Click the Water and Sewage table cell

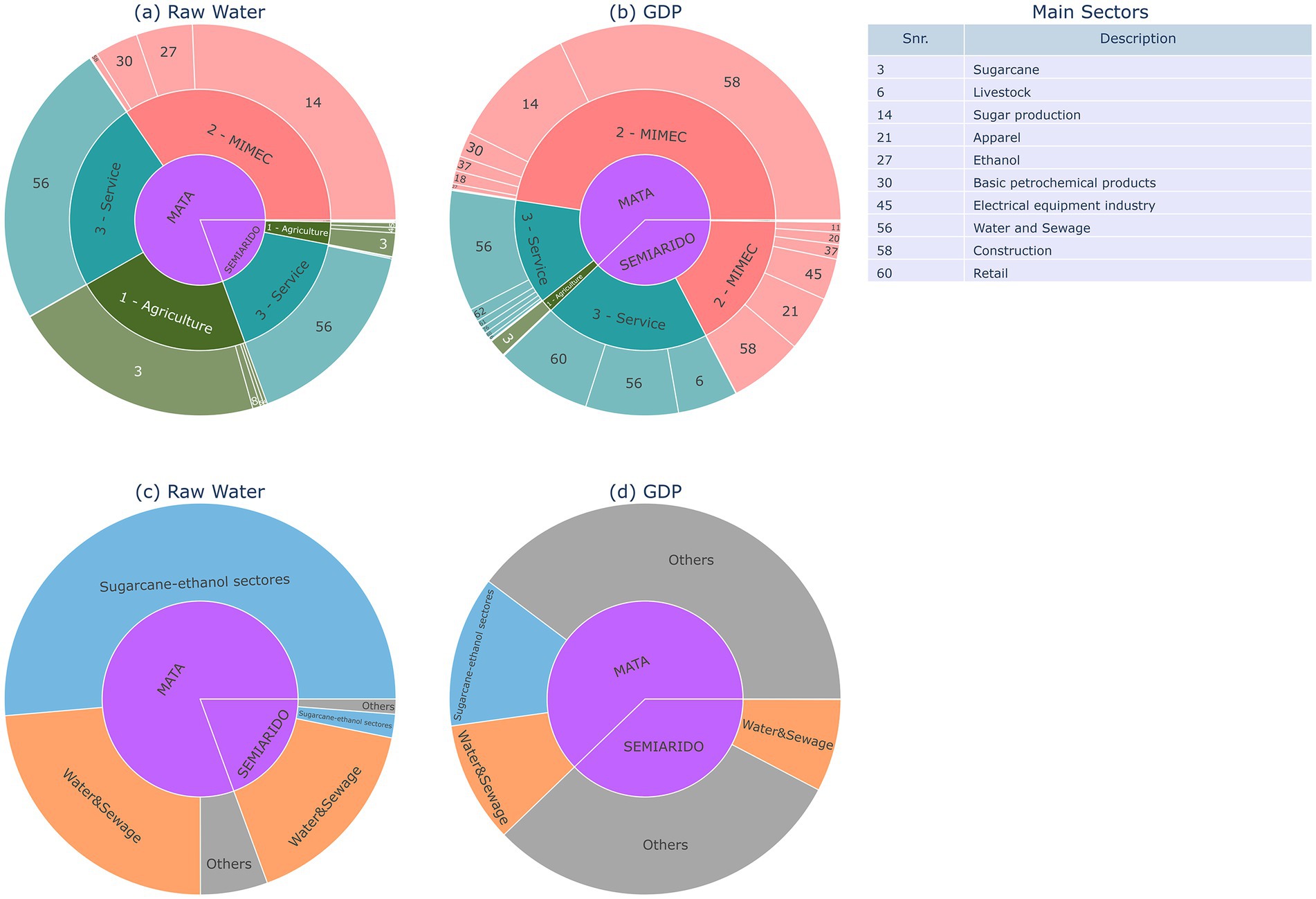(x=1137, y=228)
